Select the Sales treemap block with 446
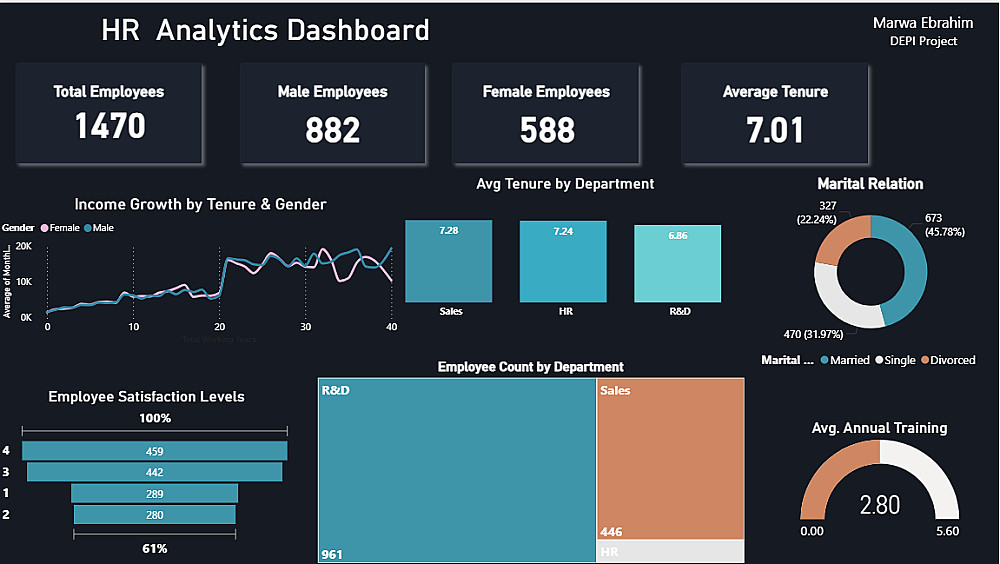This screenshot has width=1000, height=564. click(x=670, y=459)
